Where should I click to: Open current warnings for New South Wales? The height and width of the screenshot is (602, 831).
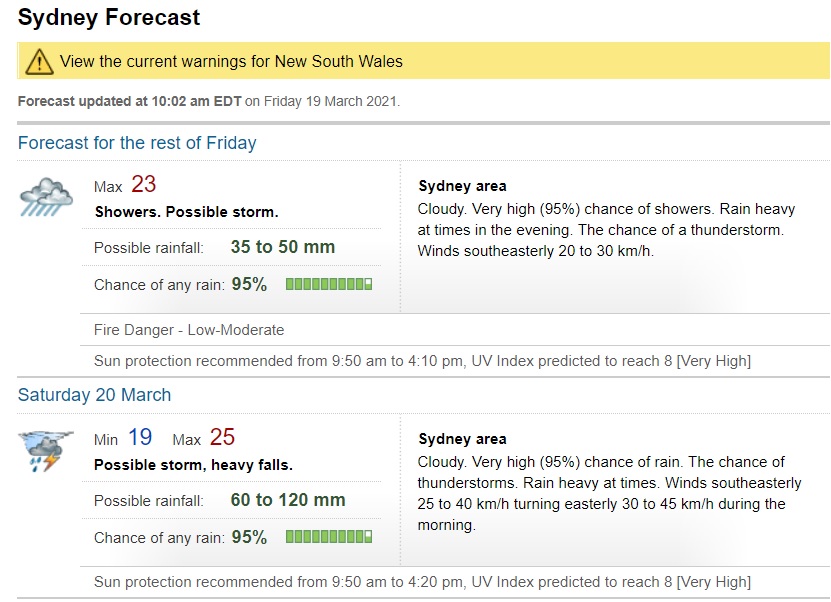point(231,62)
